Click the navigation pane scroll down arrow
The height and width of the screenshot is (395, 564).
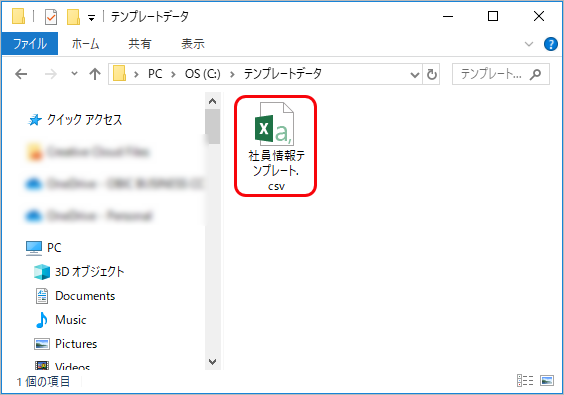[x=212, y=362]
